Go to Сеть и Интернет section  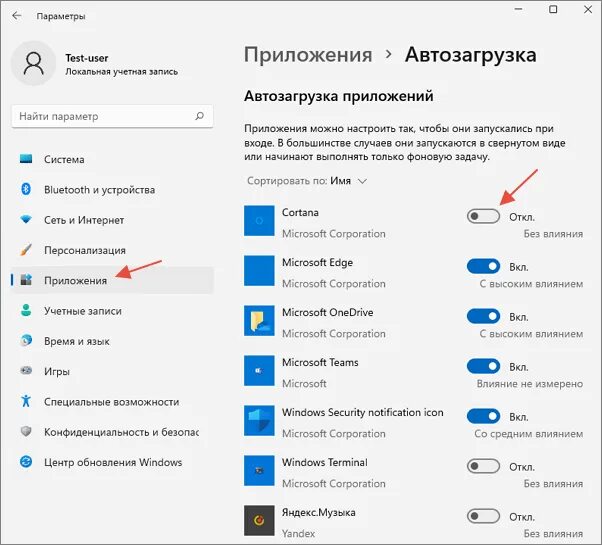tap(112, 220)
